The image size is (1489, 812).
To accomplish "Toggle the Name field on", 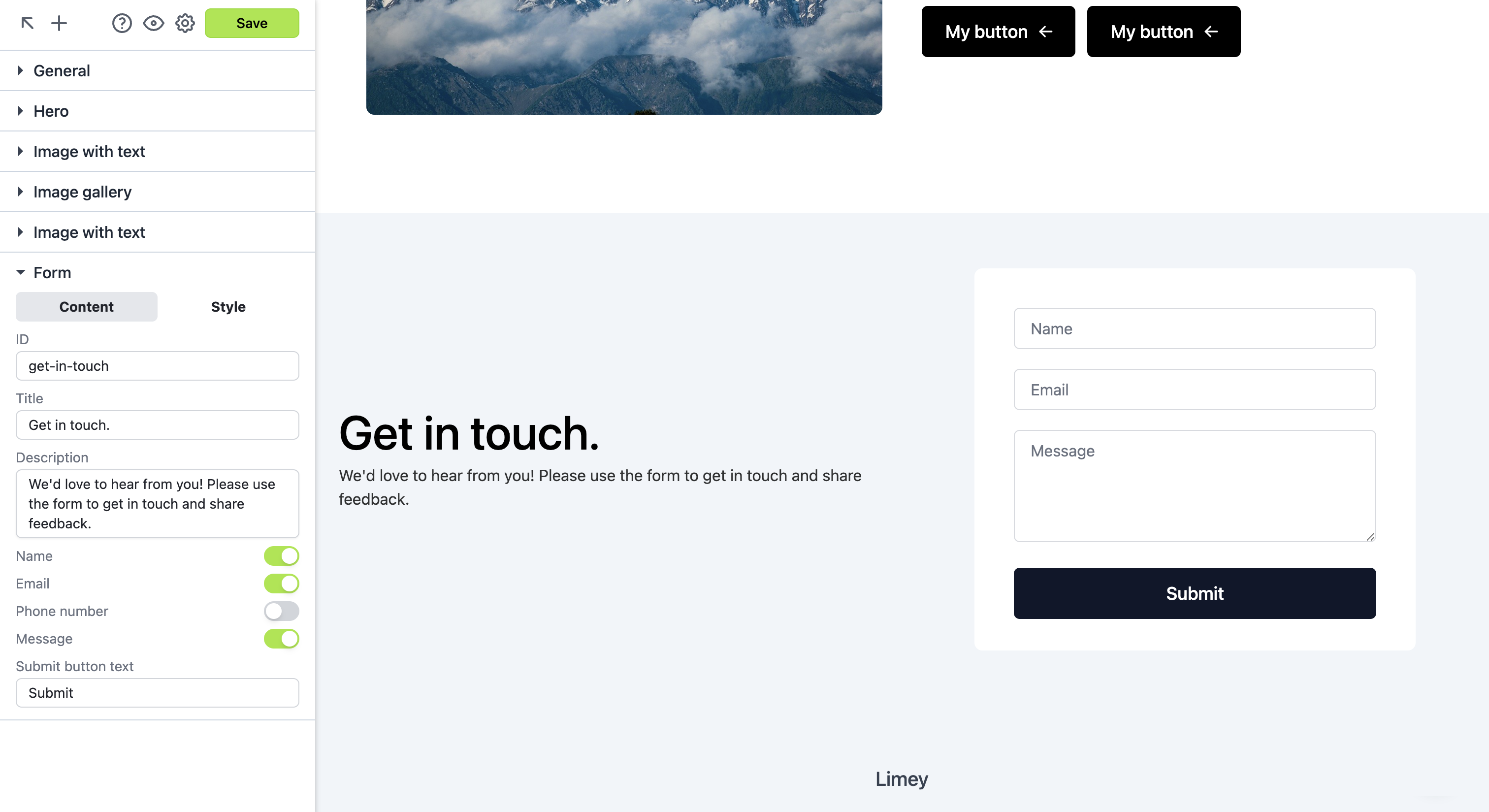I will pos(281,556).
